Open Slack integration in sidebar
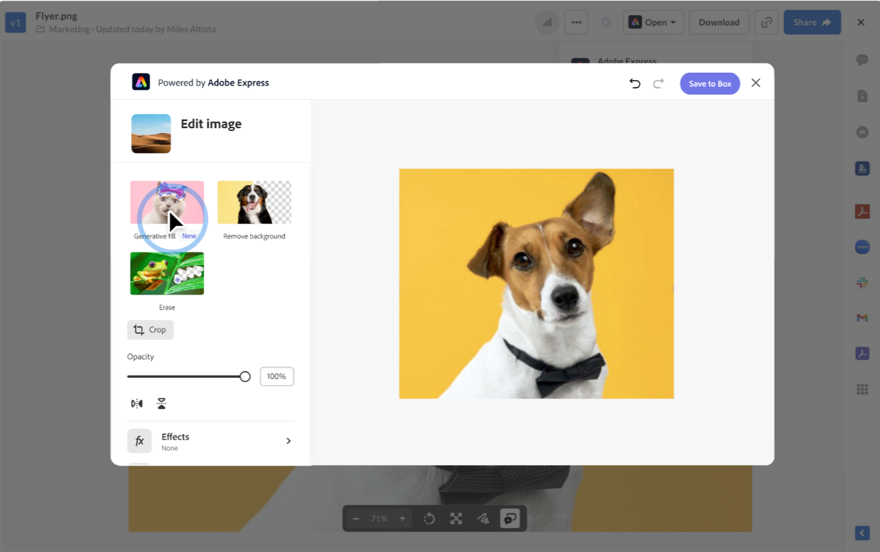 point(863,282)
